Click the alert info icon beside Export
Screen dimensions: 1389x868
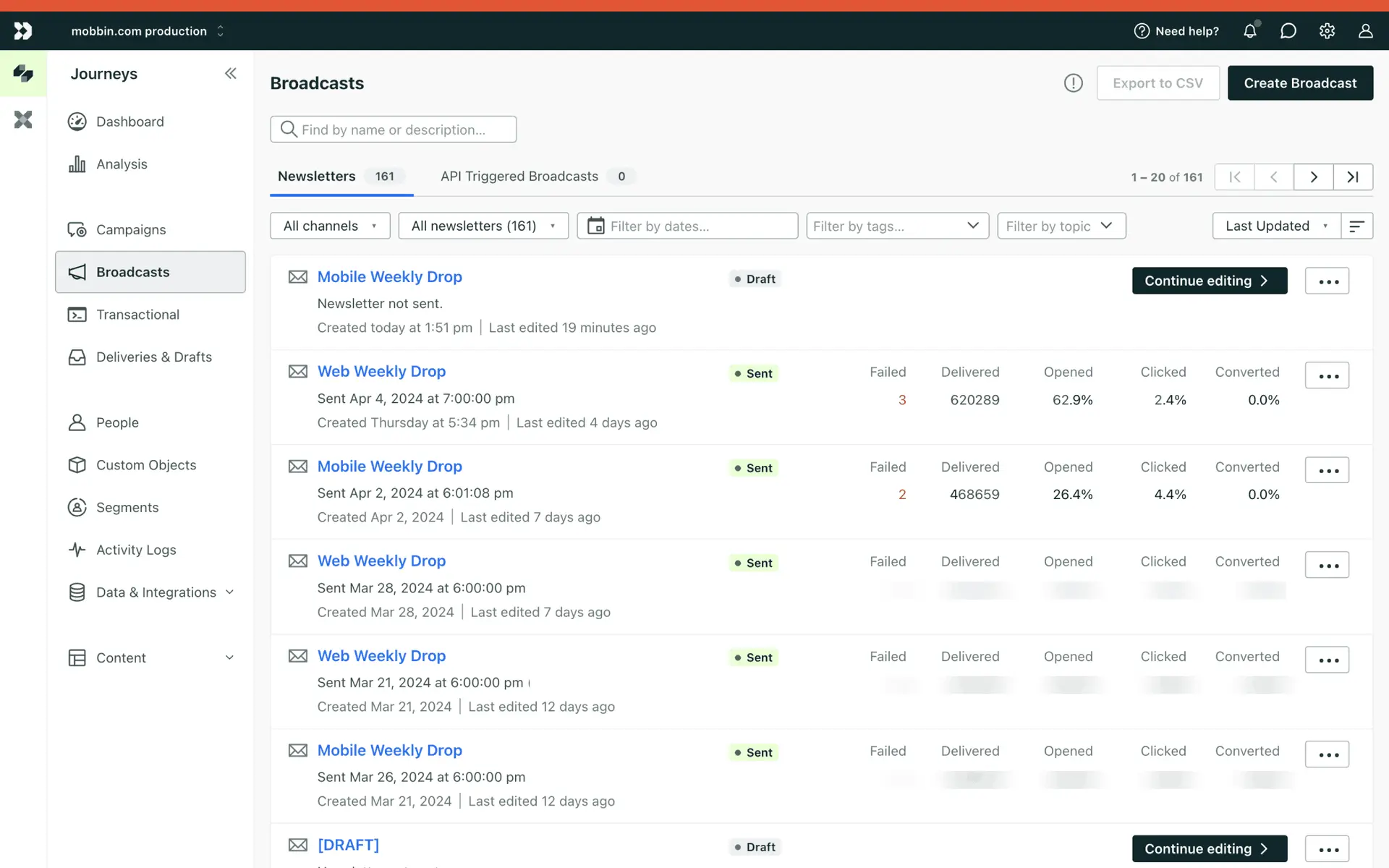tap(1073, 83)
